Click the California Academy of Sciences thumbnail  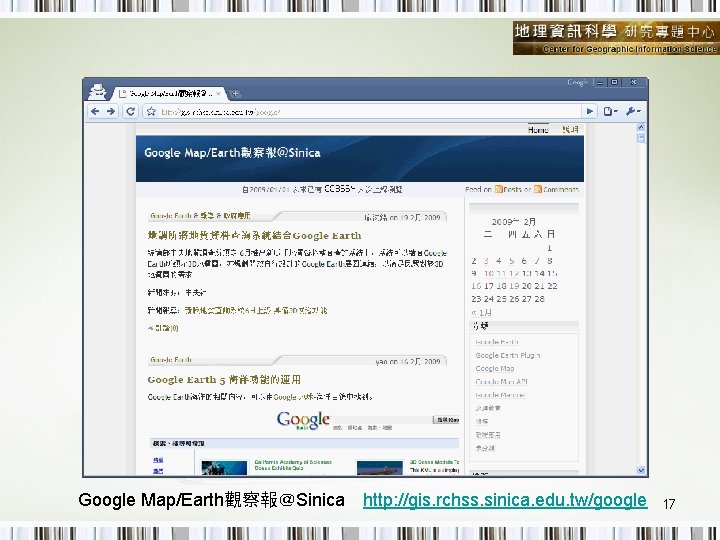(x=224, y=467)
